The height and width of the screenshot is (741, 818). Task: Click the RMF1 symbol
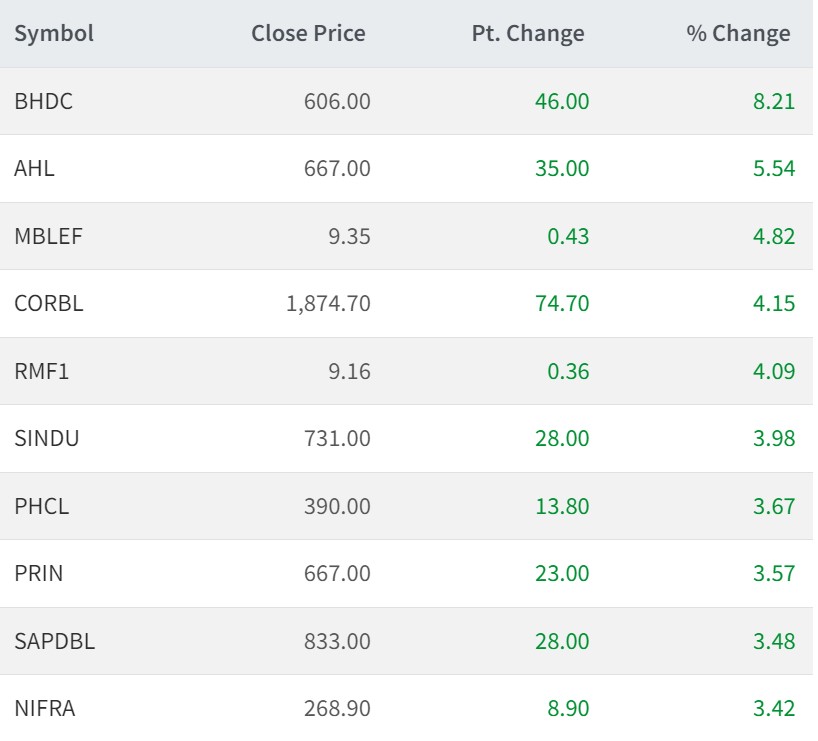[x=42, y=371]
